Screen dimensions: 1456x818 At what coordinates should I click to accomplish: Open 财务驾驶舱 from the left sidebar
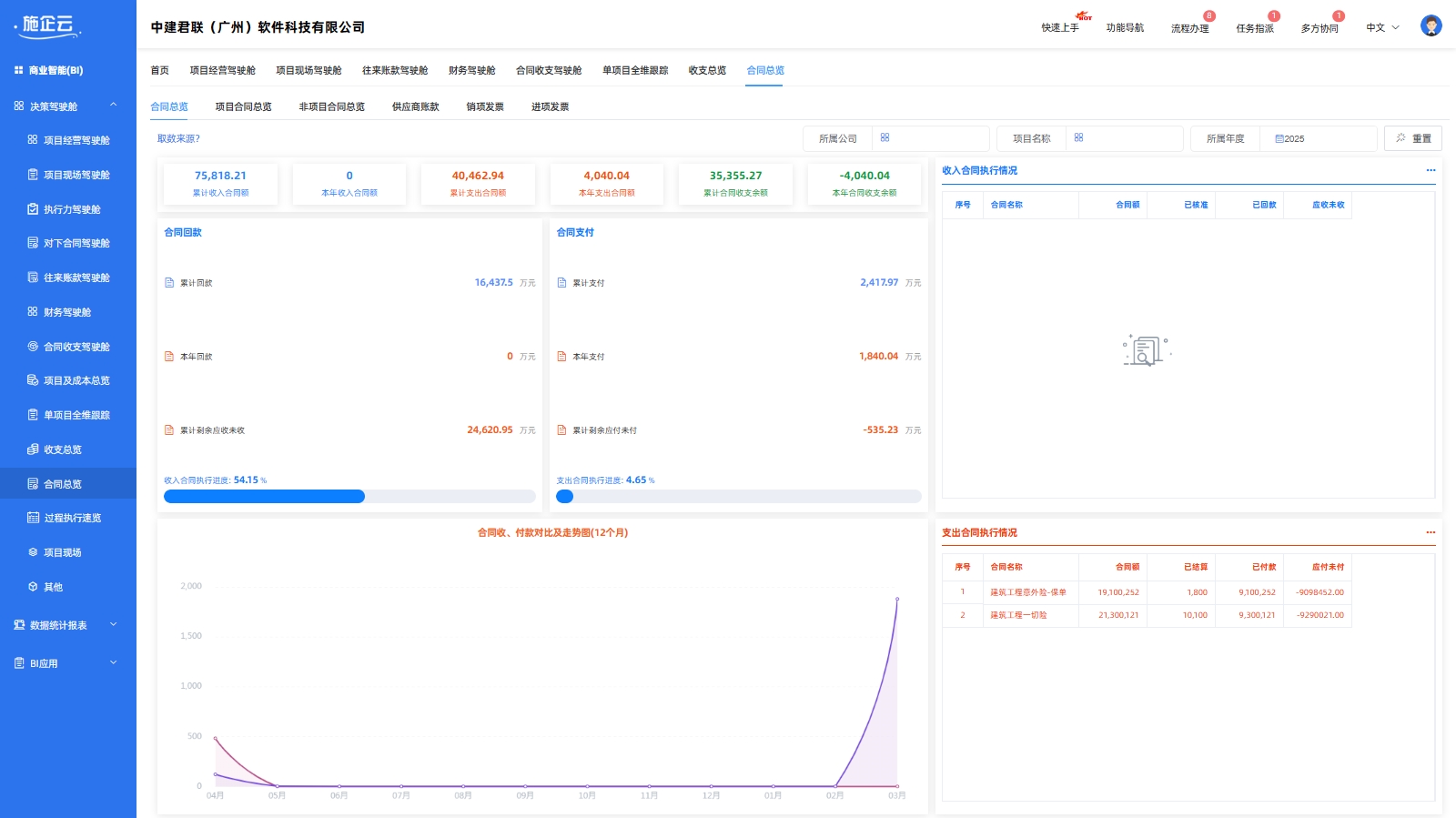click(68, 312)
